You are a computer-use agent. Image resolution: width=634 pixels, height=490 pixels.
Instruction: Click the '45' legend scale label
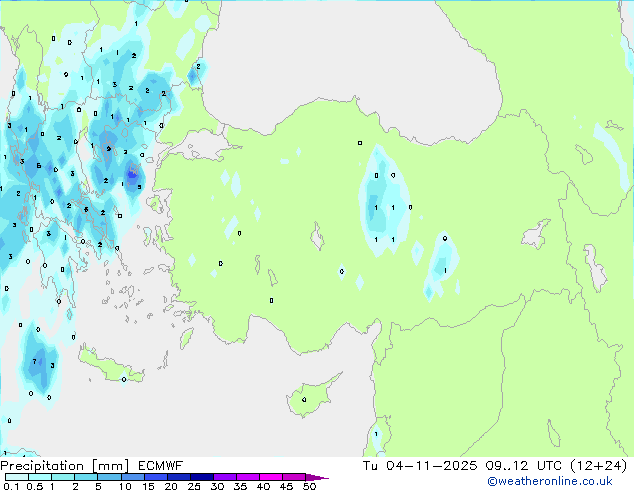(286, 486)
